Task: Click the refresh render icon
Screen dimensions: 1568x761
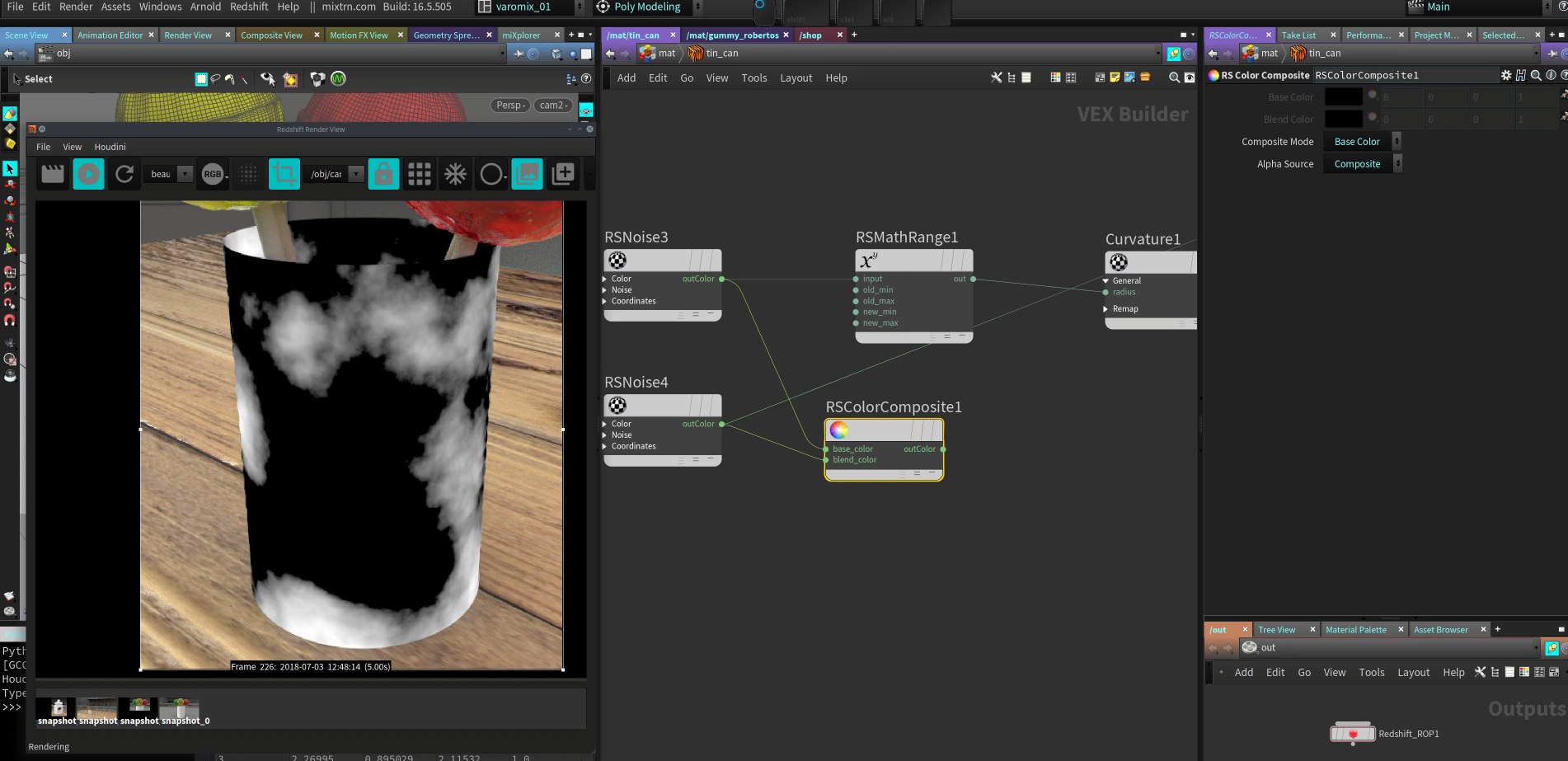Action: pos(124,174)
